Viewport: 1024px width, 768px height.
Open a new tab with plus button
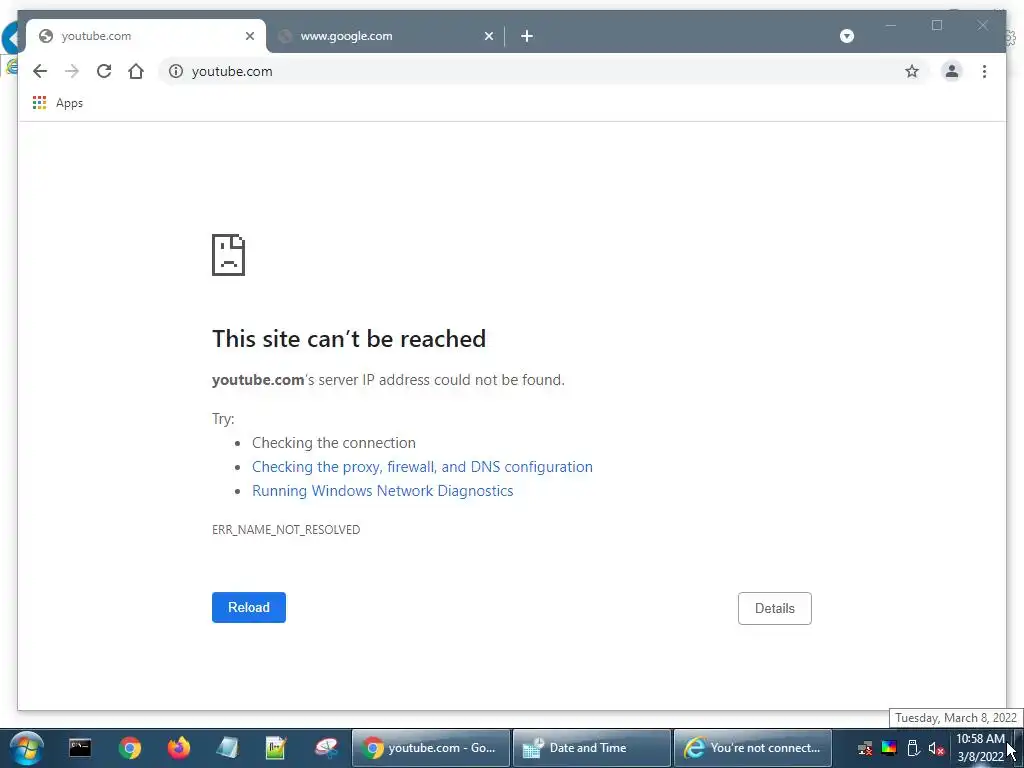(527, 36)
